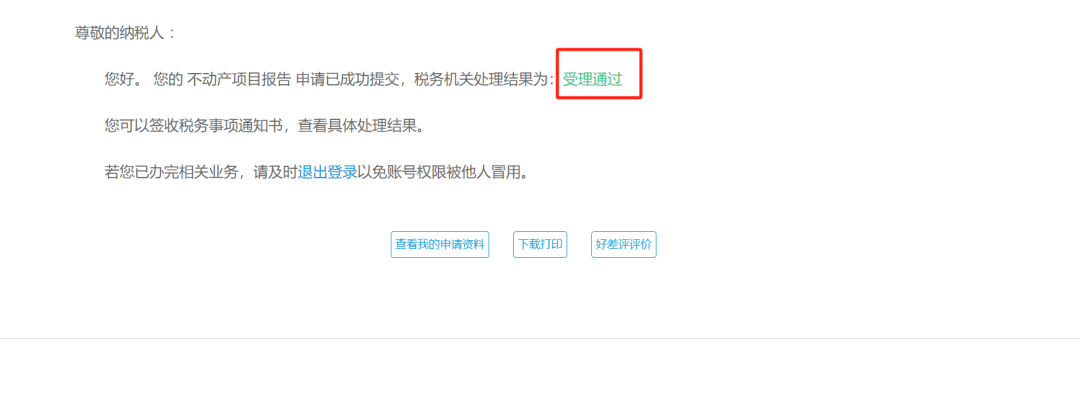Viewport: 1080px width, 412px height.
Task: Click the green 受理通过 status text
Action: tap(592, 79)
